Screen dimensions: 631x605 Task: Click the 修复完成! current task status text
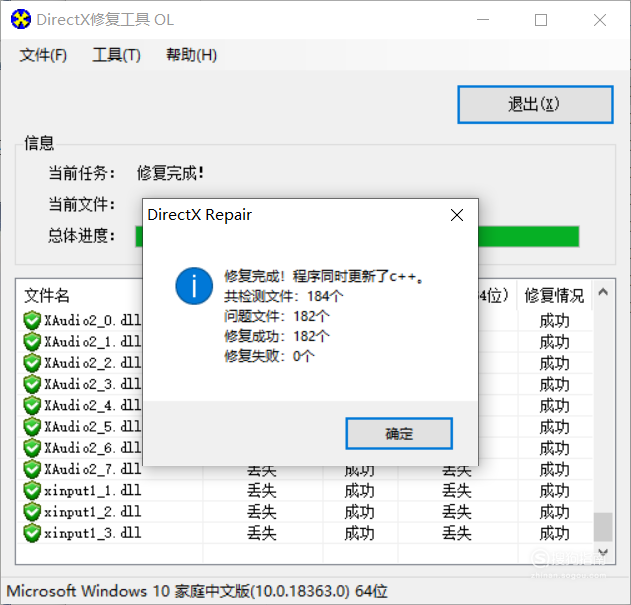[x=170, y=173]
